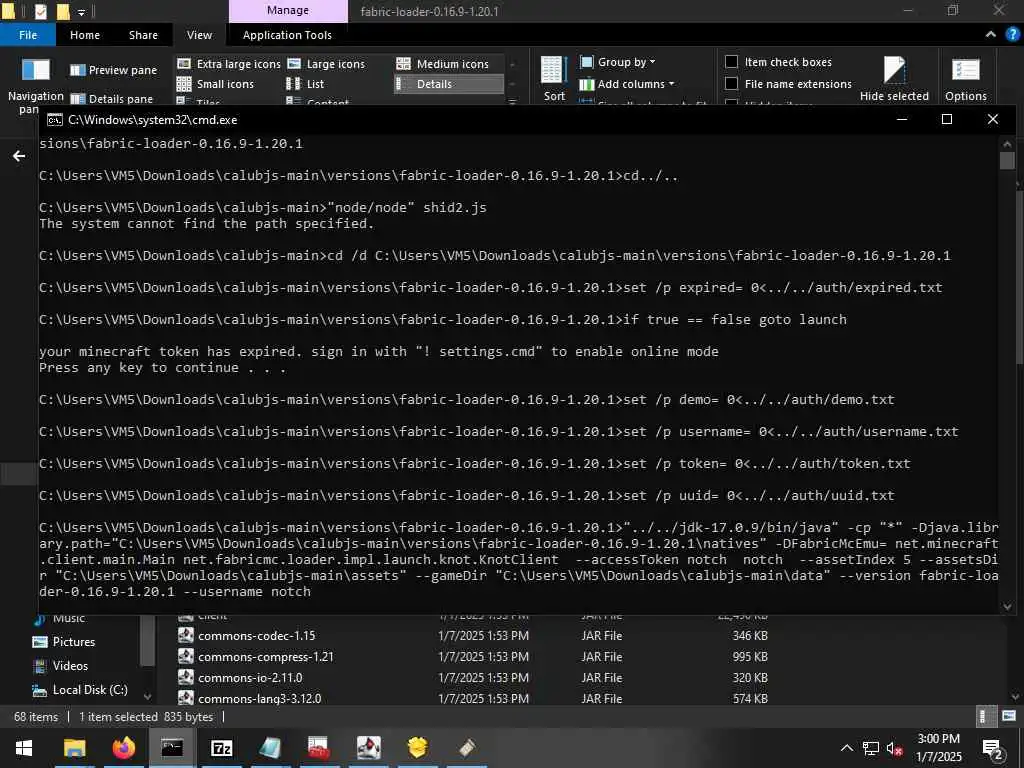Minimize the cmd.exe window
1024x768 pixels.
pos(902,119)
